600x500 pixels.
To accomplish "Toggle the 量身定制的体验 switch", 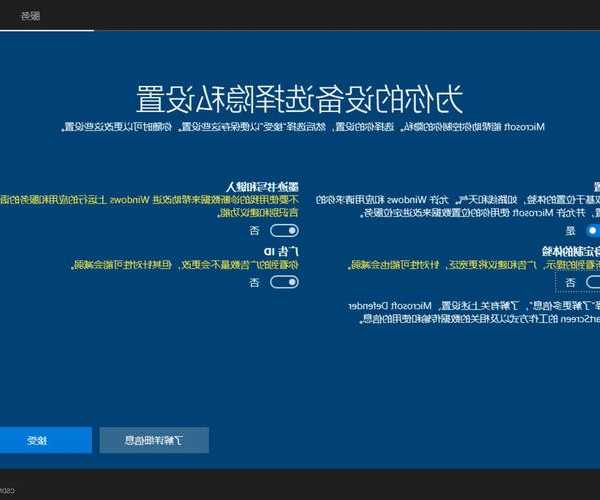I will coord(590,282).
